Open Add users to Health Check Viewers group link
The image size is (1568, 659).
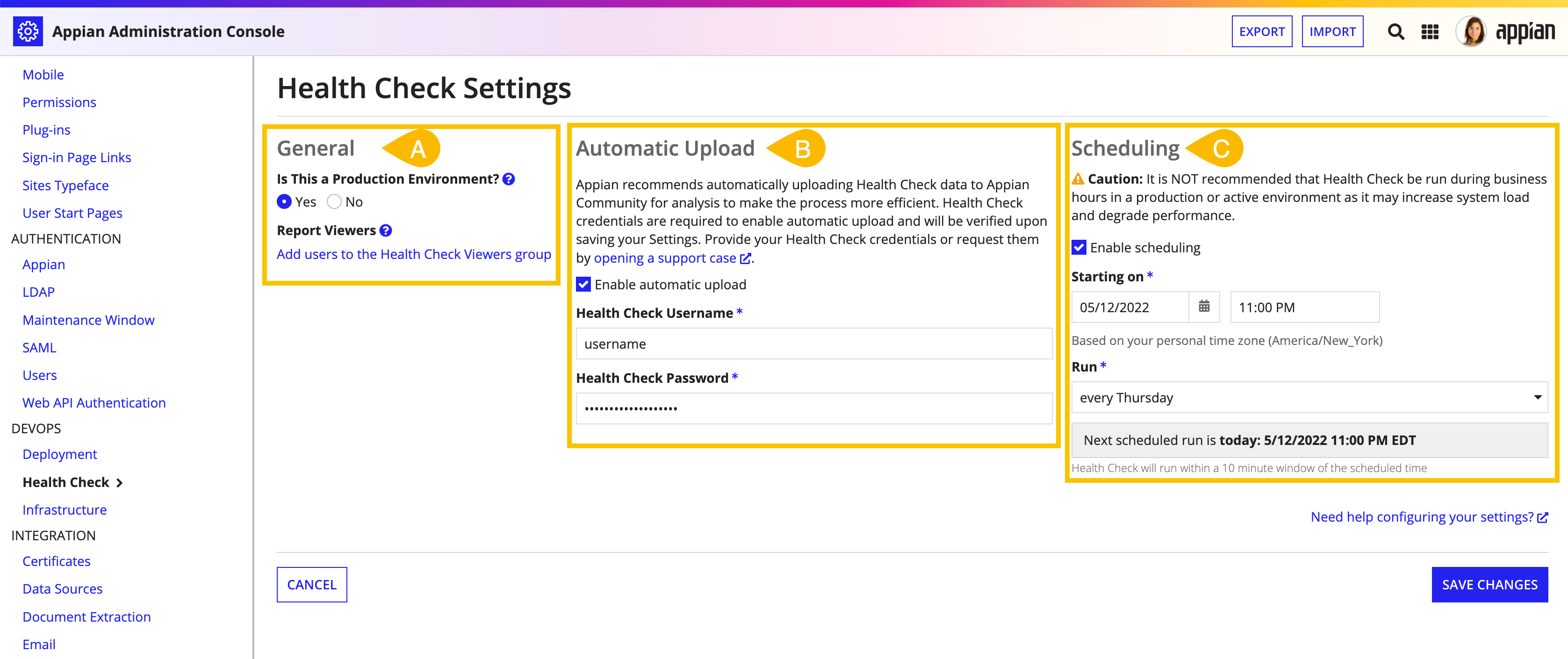413,254
